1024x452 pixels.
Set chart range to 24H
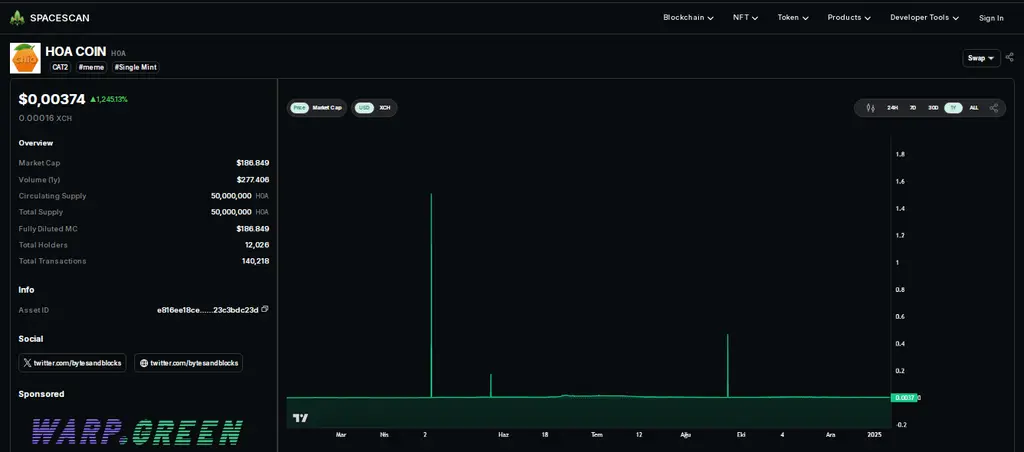click(x=893, y=108)
